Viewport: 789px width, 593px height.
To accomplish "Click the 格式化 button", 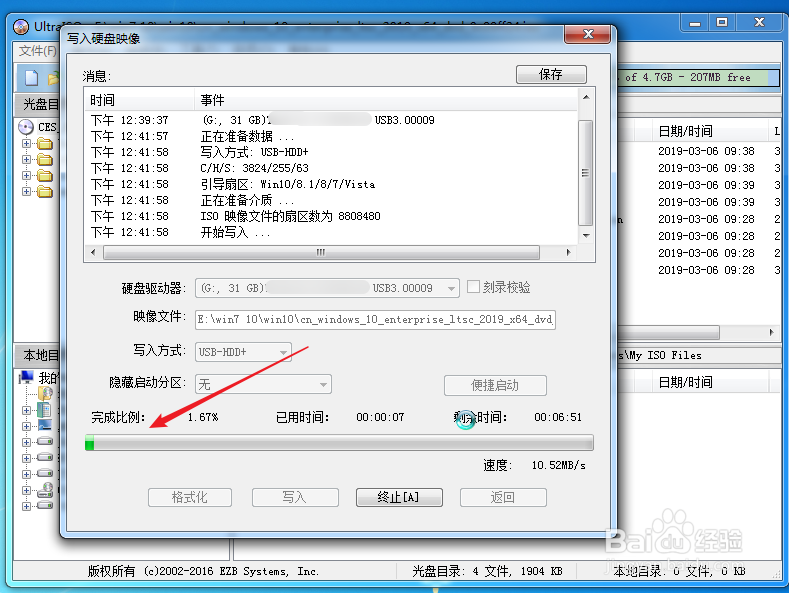I will pyautogui.click(x=190, y=497).
